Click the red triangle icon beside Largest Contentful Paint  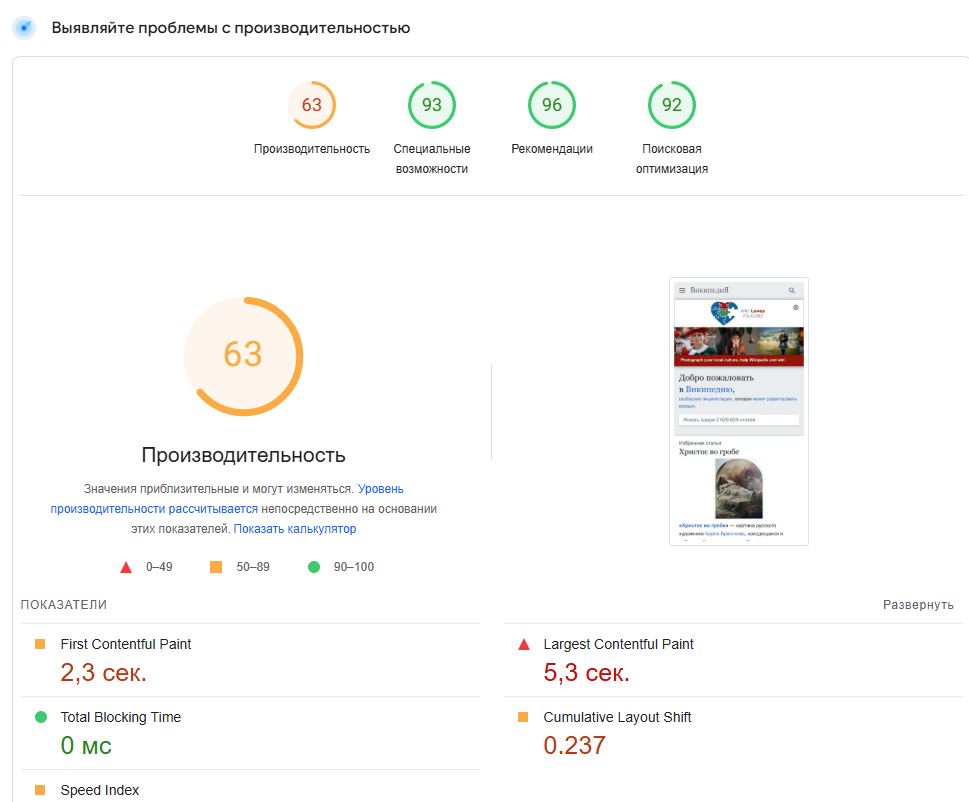(x=524, y=644)
